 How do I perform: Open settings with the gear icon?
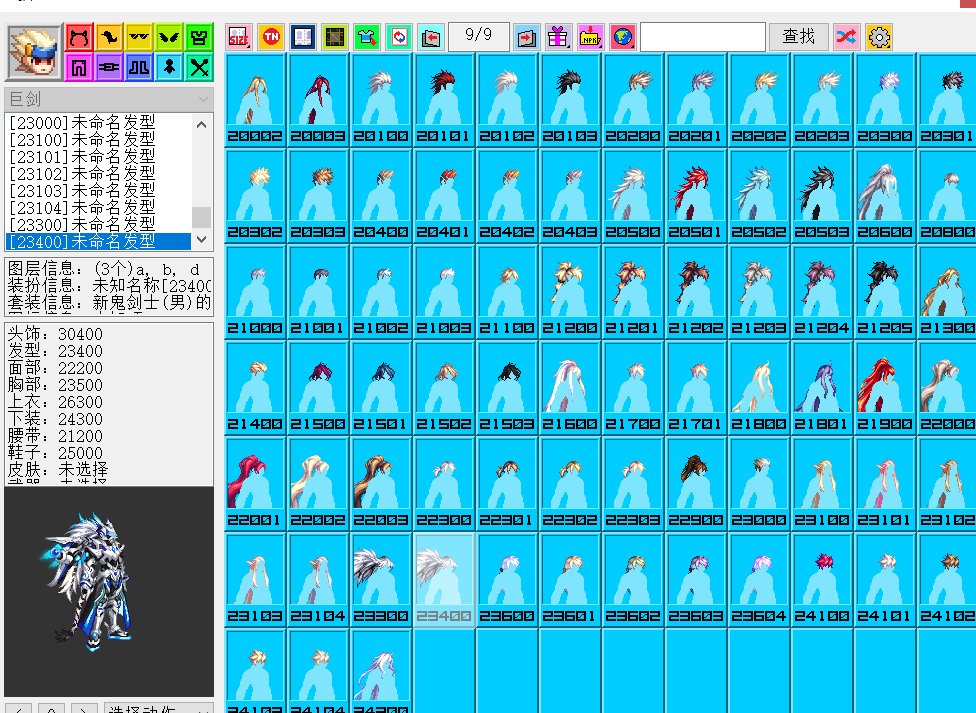coord(878,38)
